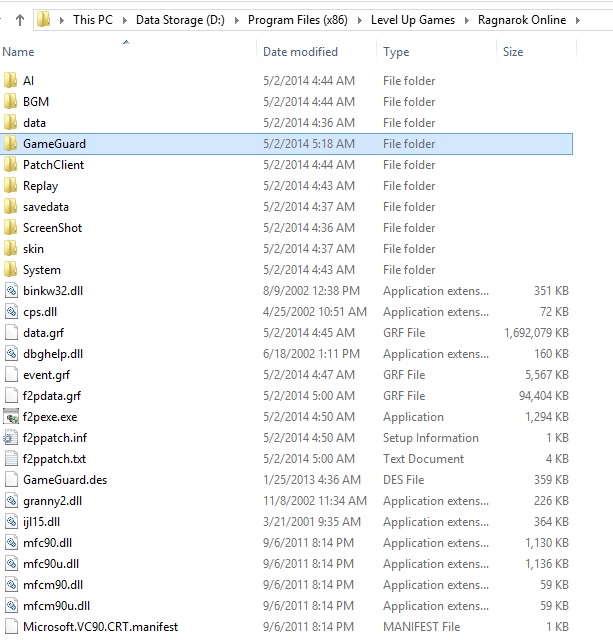Click the f2pexe.exe application icon
Viewport: 613px width, 640px height.
coord(11,417)
